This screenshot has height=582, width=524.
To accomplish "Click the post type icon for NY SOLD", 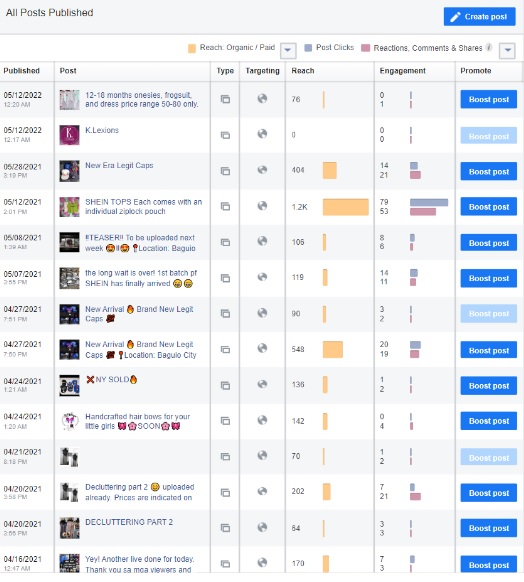I will click(x=225, y=386).
